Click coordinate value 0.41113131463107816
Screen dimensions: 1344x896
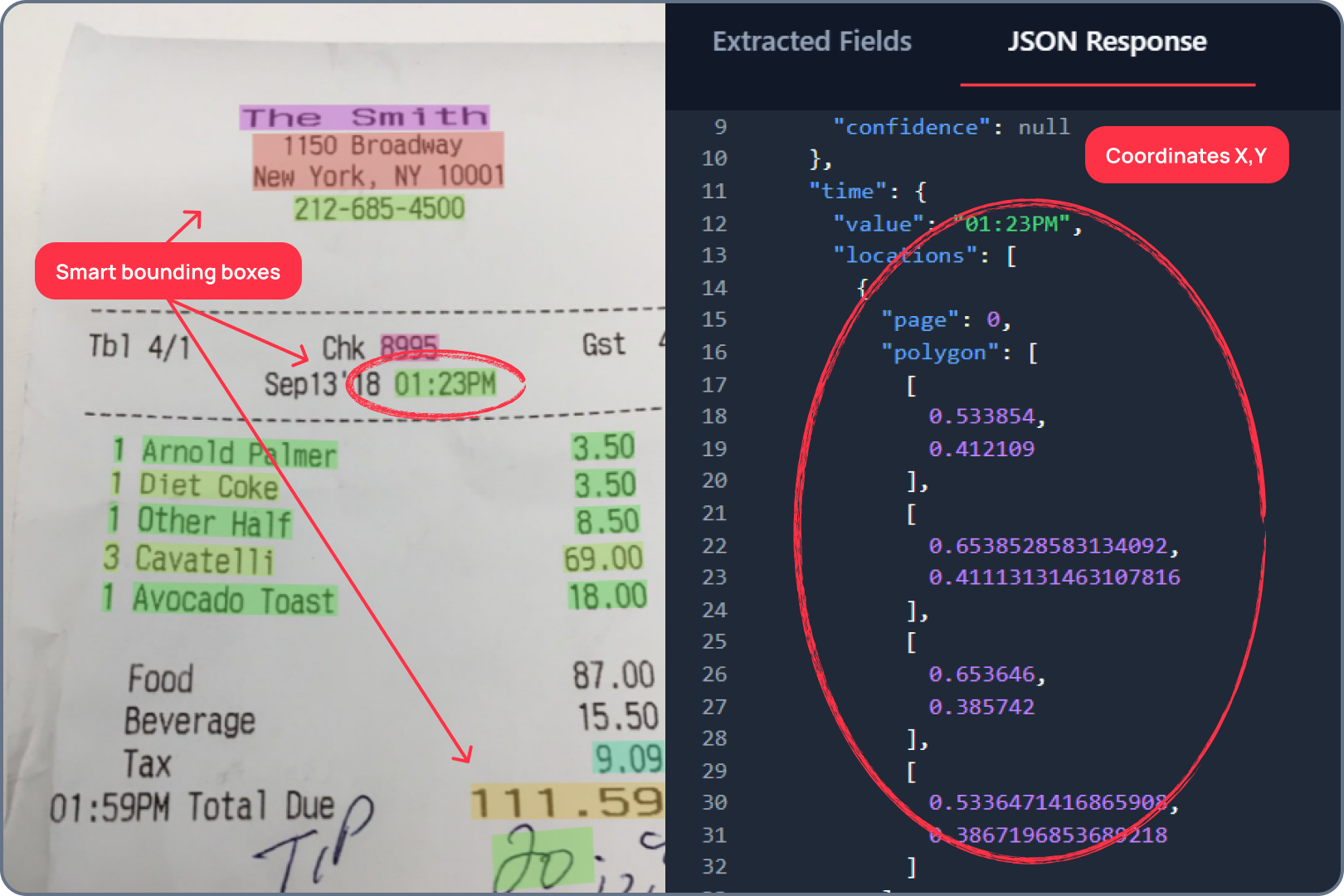1054,577
